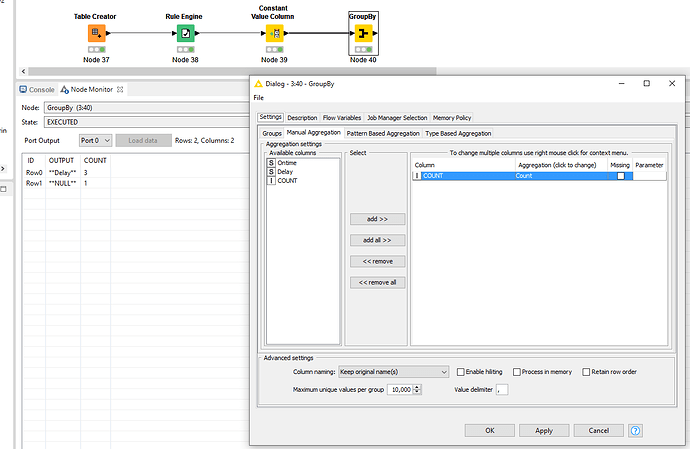Click the Parameter column header
Image resolution: width=690 pixels, height=449 pixels.
coord(649,165)
